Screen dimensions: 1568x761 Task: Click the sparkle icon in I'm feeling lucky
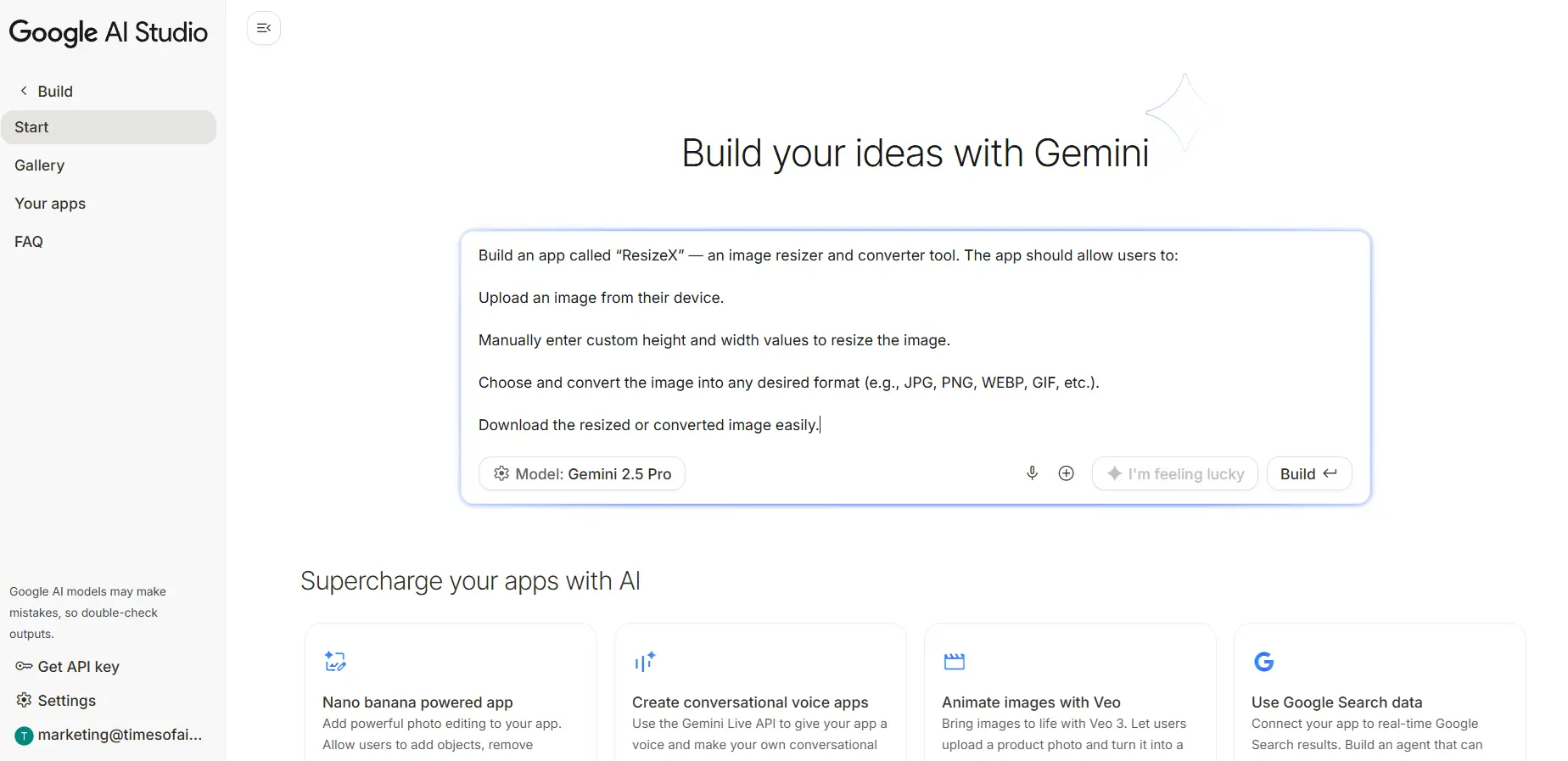click(x=1116, y=474)
